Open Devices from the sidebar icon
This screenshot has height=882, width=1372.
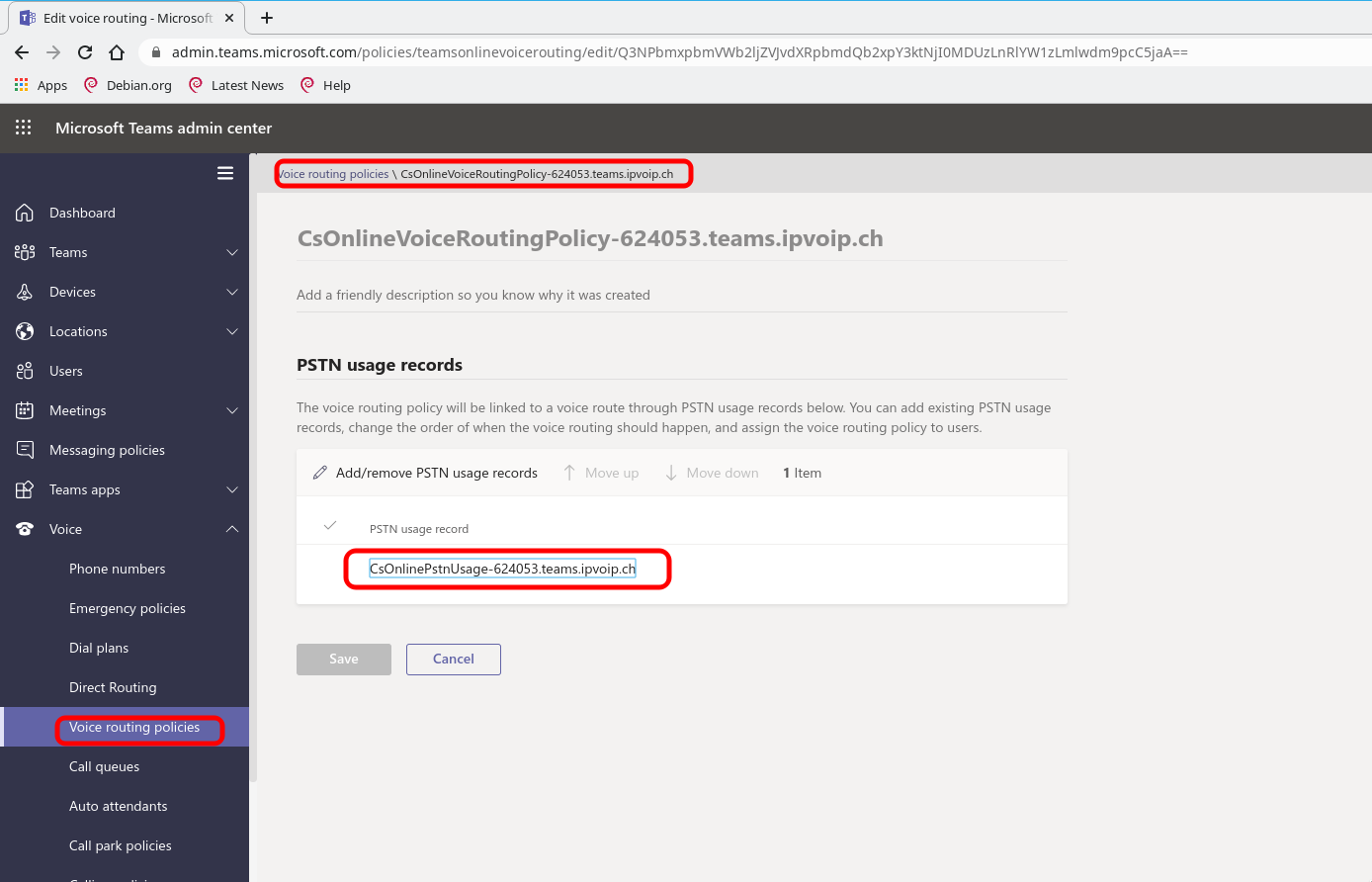[x=23, y=291]
